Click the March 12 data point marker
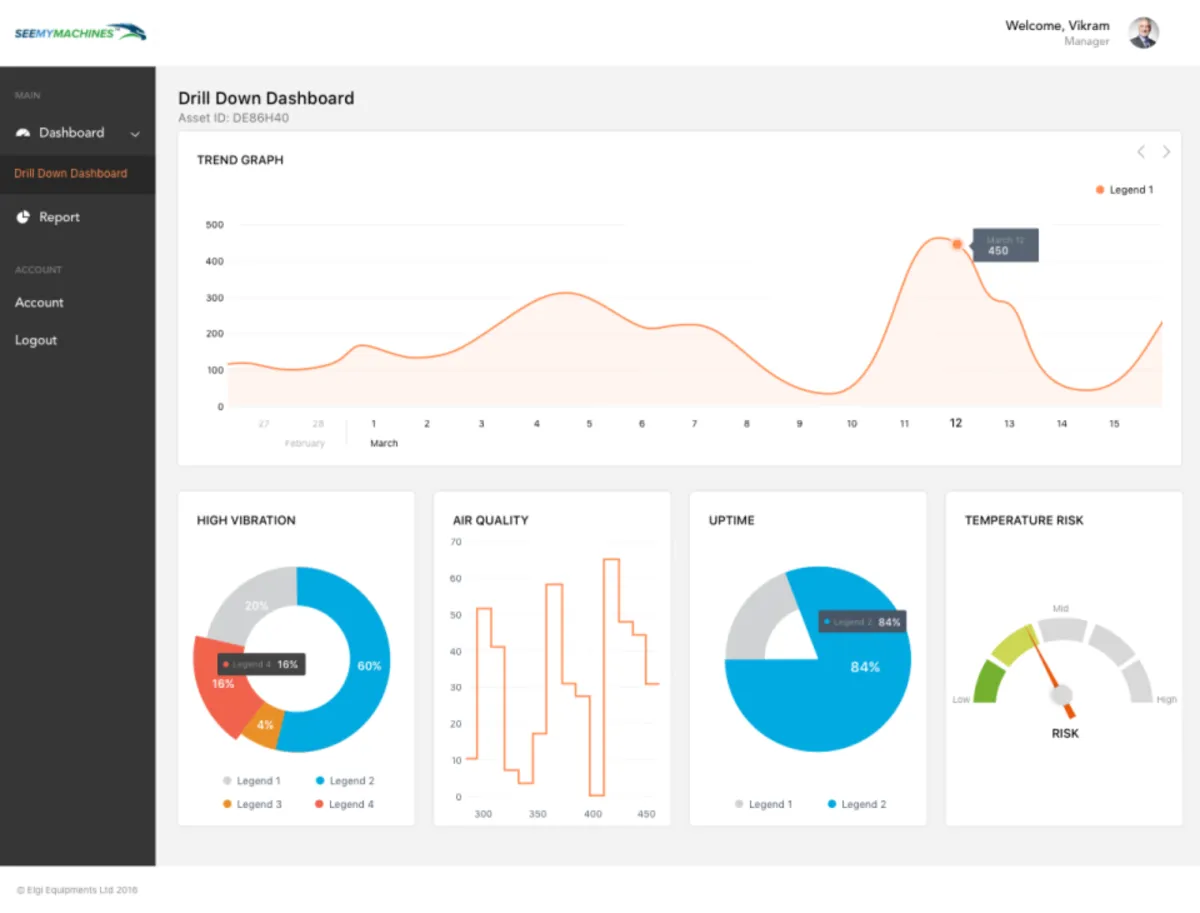 coord(956,244)
